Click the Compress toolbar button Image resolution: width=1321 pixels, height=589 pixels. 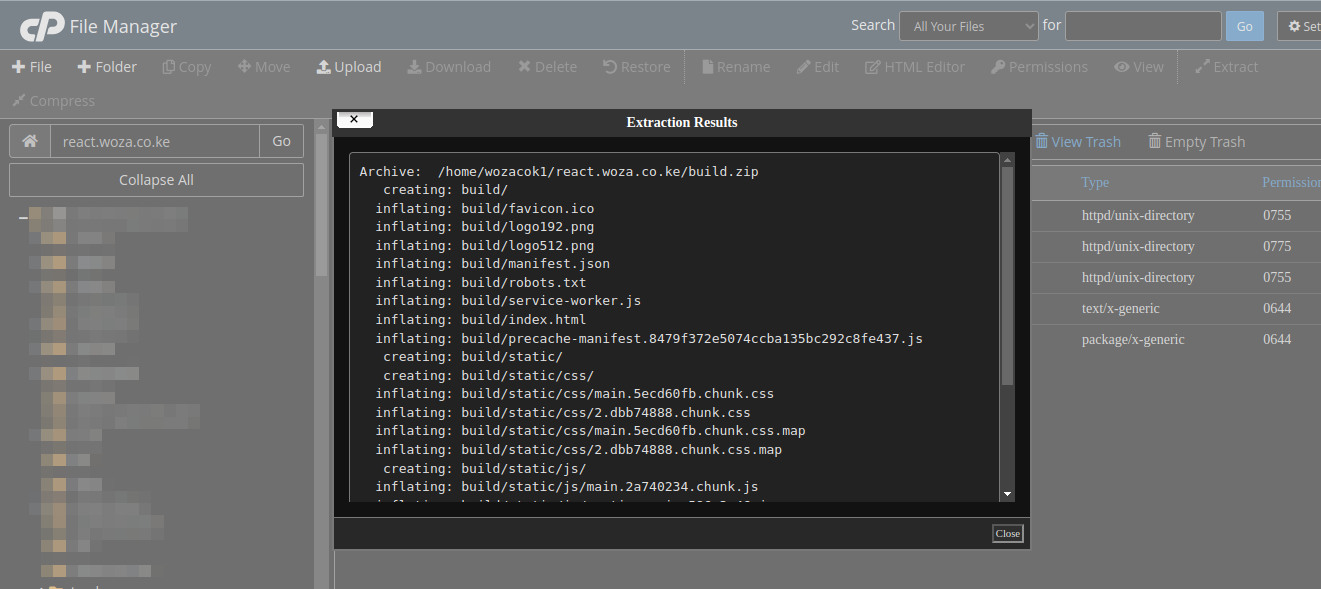tap(54, 101)
